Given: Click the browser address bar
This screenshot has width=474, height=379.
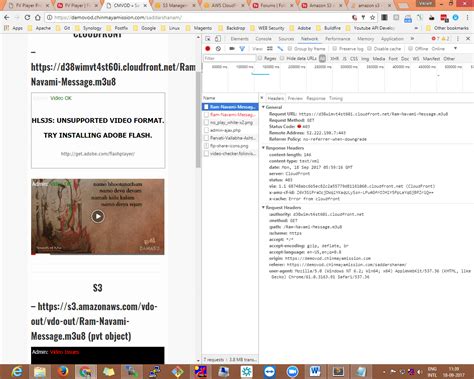Looking at the screenshot, I should (x=200, y=17).
